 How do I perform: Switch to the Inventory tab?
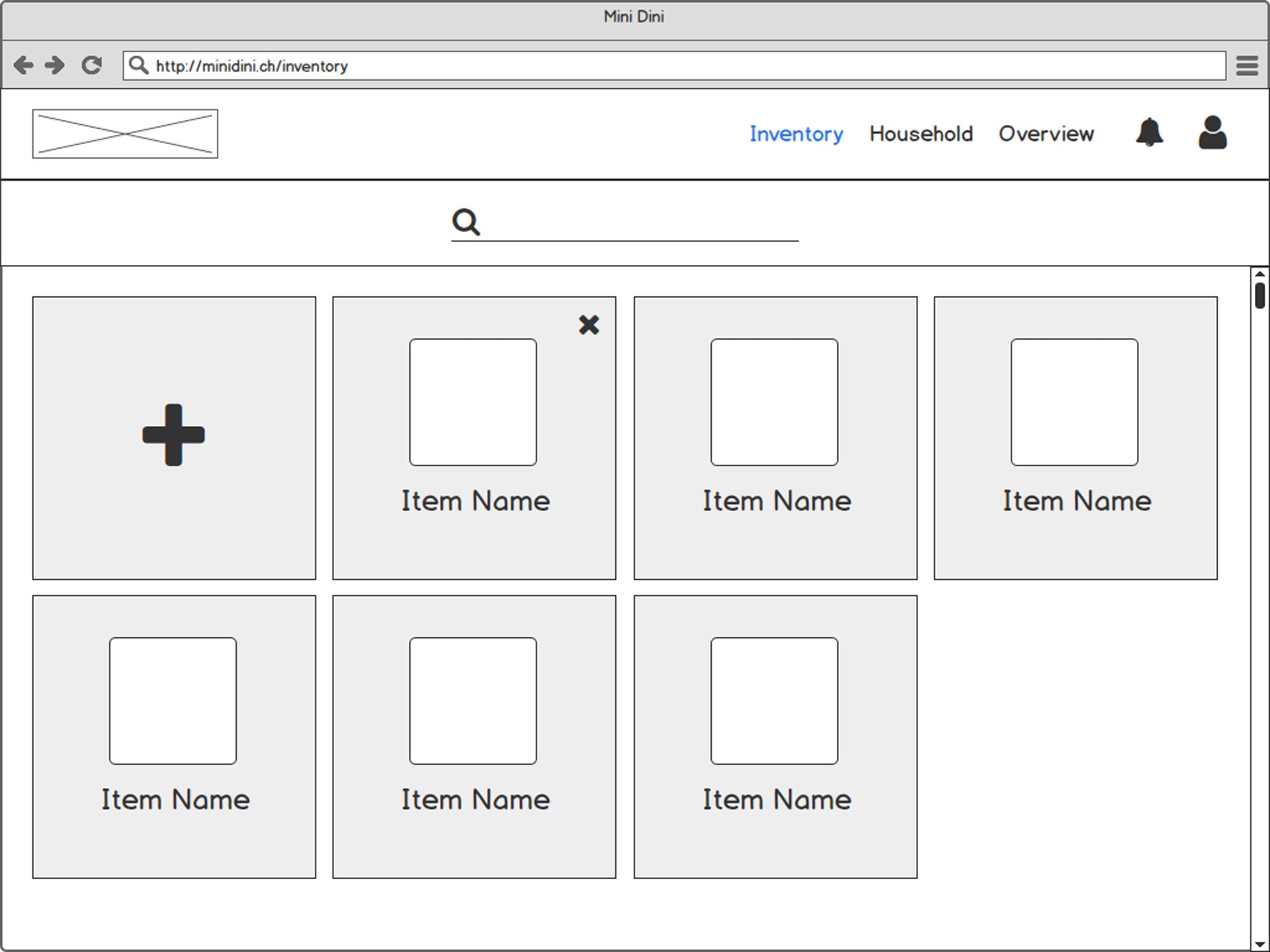click(796, 134)
